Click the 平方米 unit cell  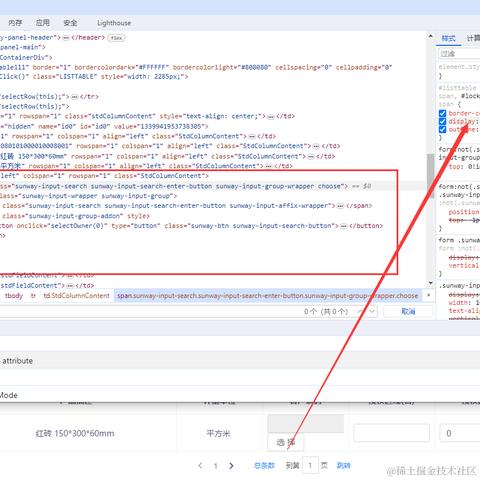[218, 433]
